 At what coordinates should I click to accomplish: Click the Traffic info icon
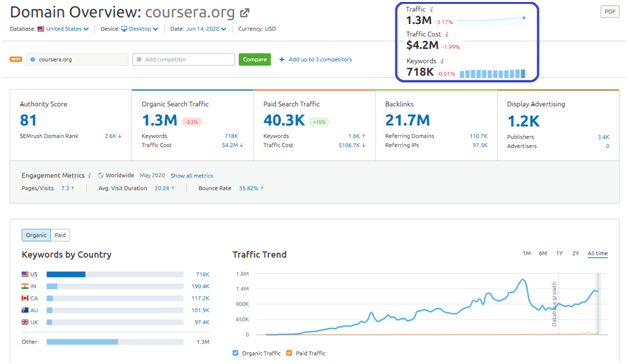pyautogui.click(x=431, y=9)
